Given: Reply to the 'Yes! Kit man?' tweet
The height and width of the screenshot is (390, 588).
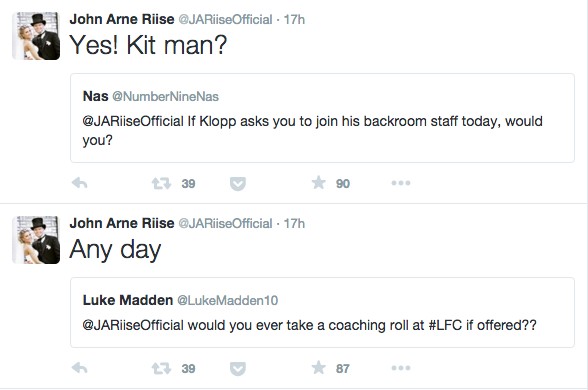Looking at the screenshot, I should pos(80,183).
